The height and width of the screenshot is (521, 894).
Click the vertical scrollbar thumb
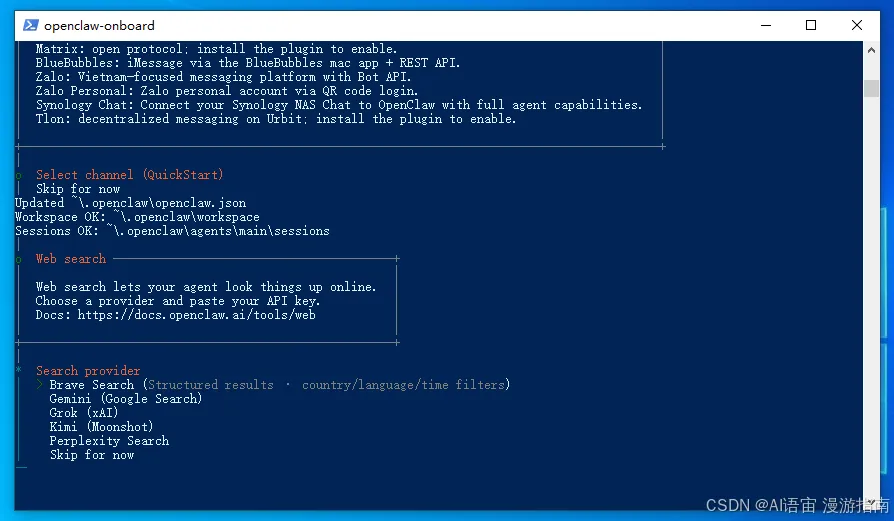871,88
